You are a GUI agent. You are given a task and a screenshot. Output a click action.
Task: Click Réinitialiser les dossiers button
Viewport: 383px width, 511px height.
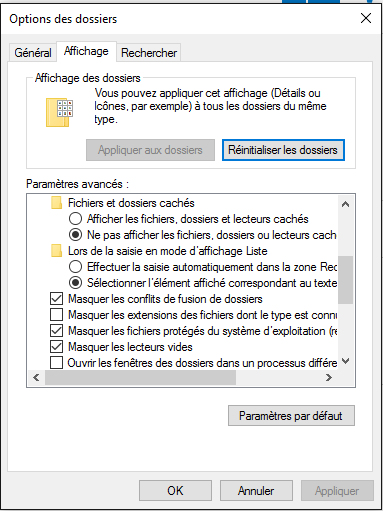pyautogui.click(x=283, y=150)
